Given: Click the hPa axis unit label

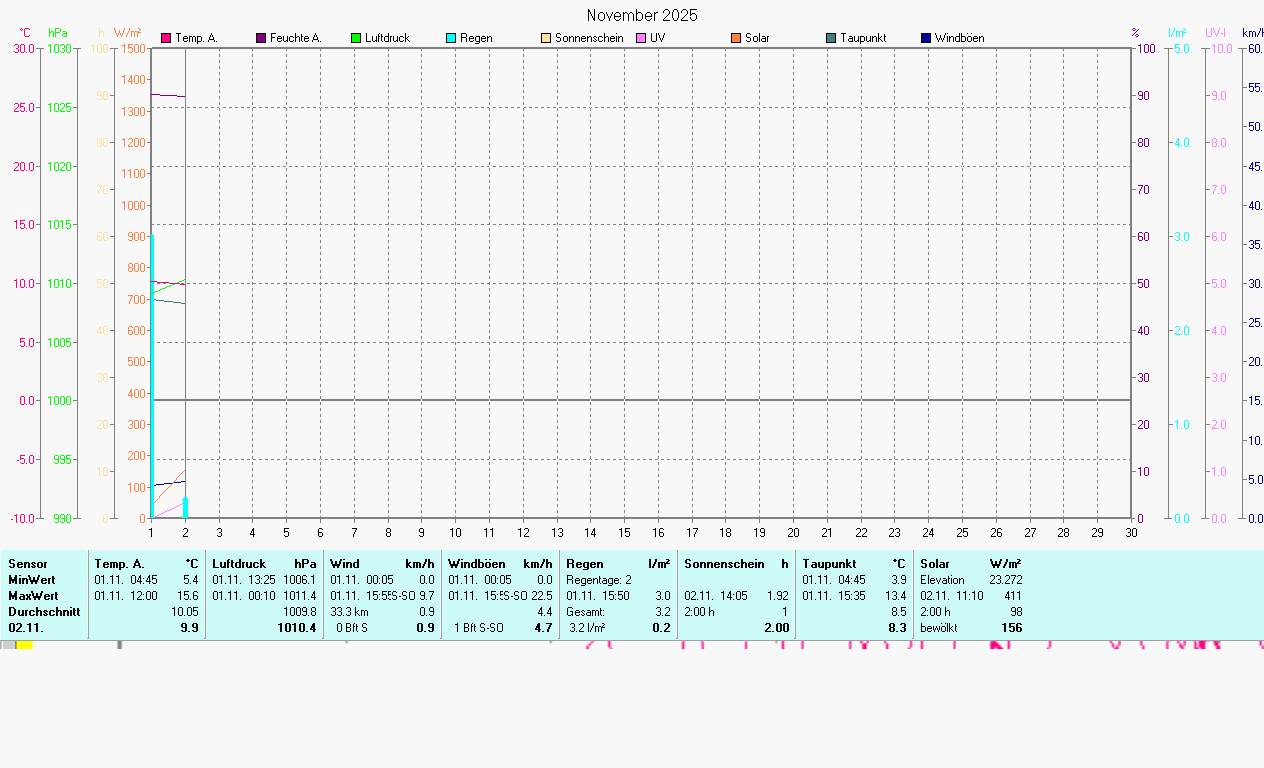Looking at the screenshot, I should point(57,32).
